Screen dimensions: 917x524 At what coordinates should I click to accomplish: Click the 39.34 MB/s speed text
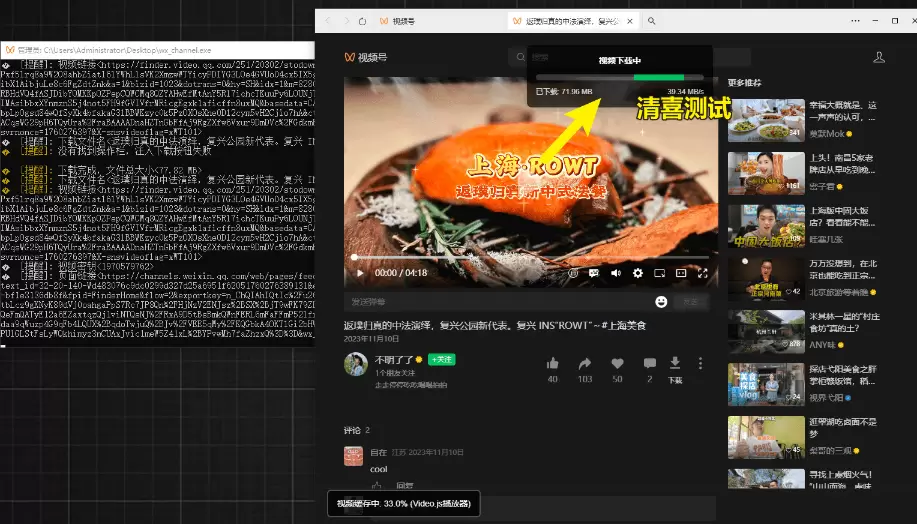[685, 91]
